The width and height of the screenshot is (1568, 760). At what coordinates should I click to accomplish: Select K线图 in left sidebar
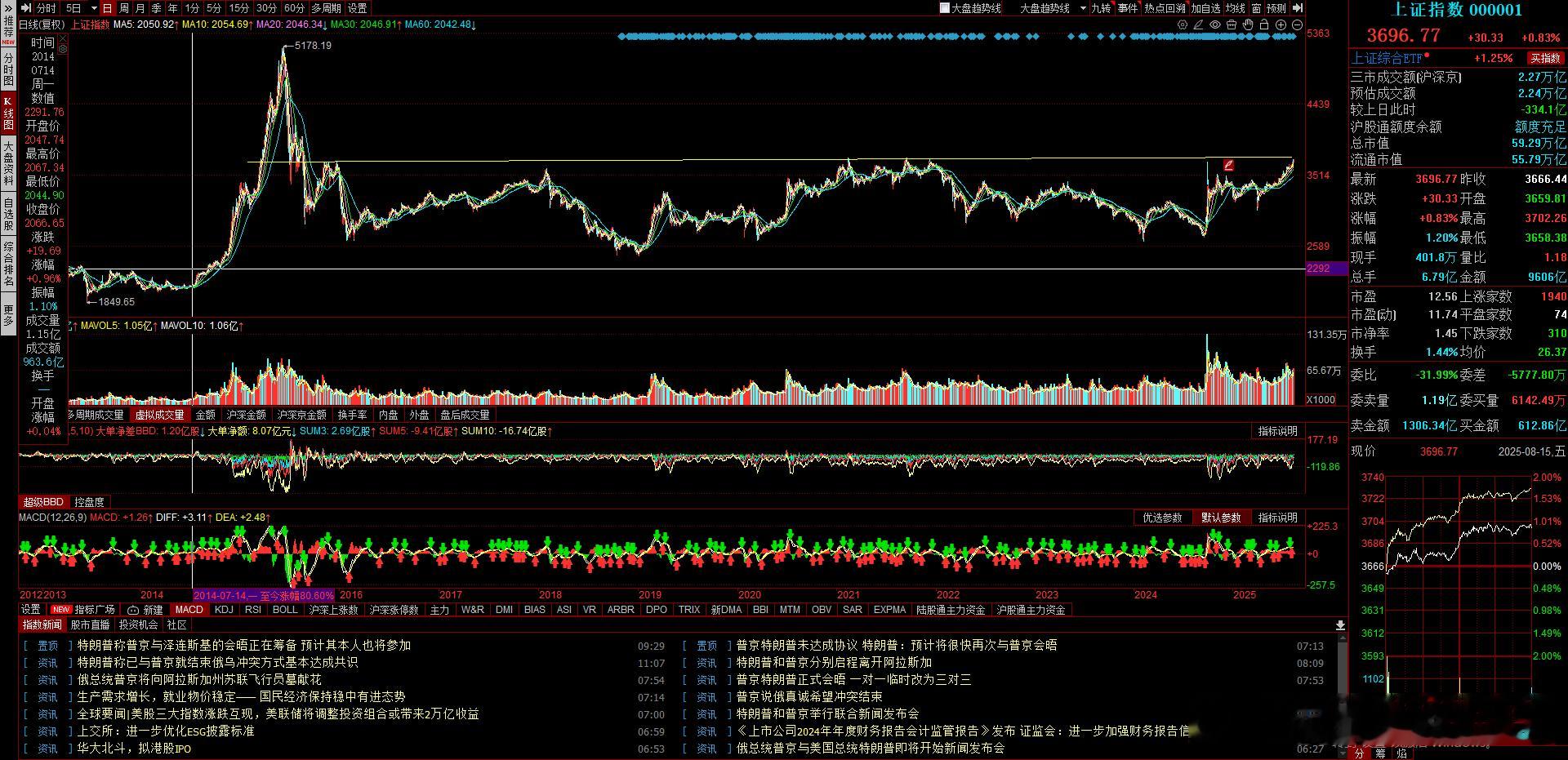tap(8, 113)
